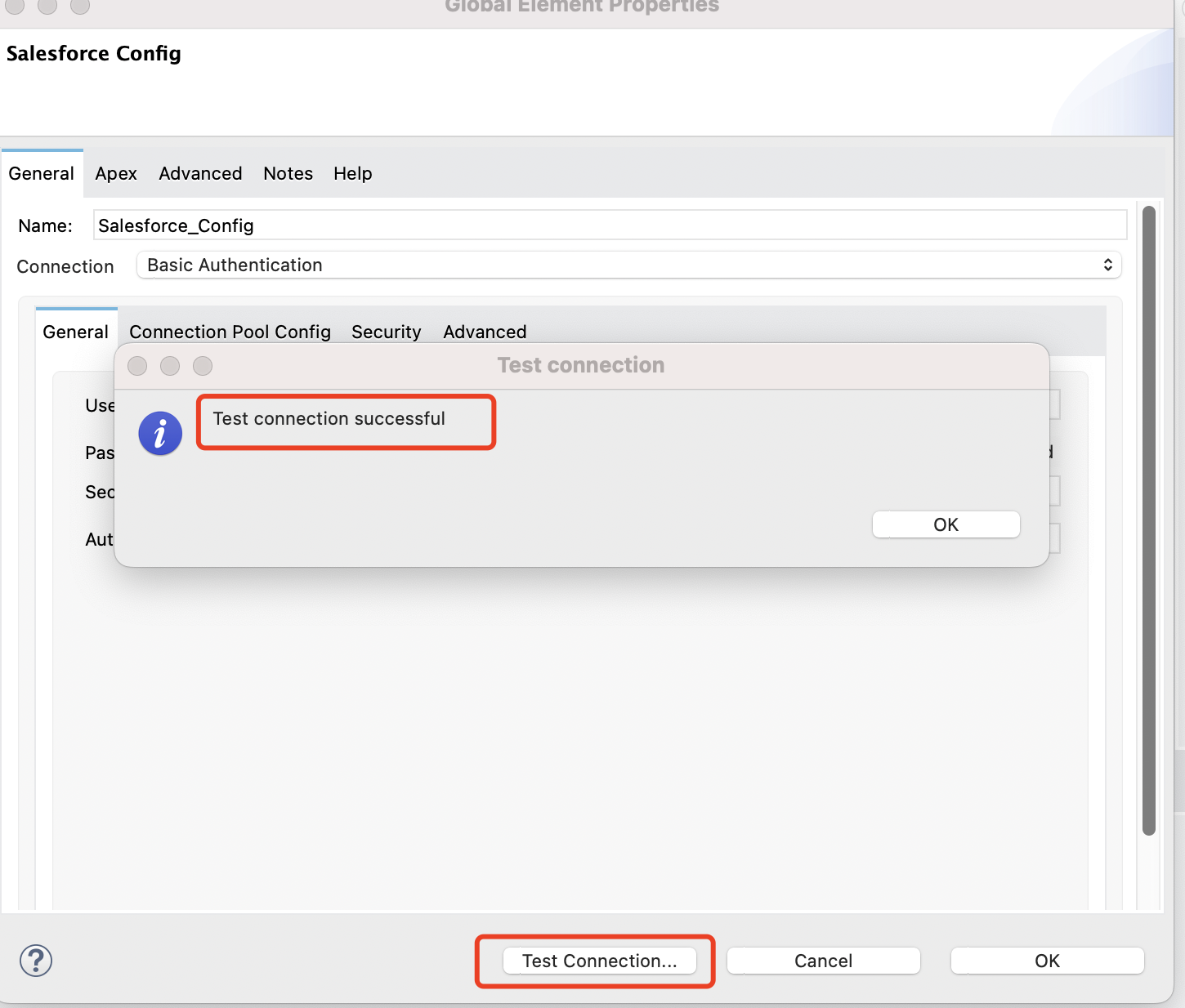This screenshot has width=1185, height=1008.
Task: Open the top-level Advanced tab beside Apex
Action: tap(200, 173)
